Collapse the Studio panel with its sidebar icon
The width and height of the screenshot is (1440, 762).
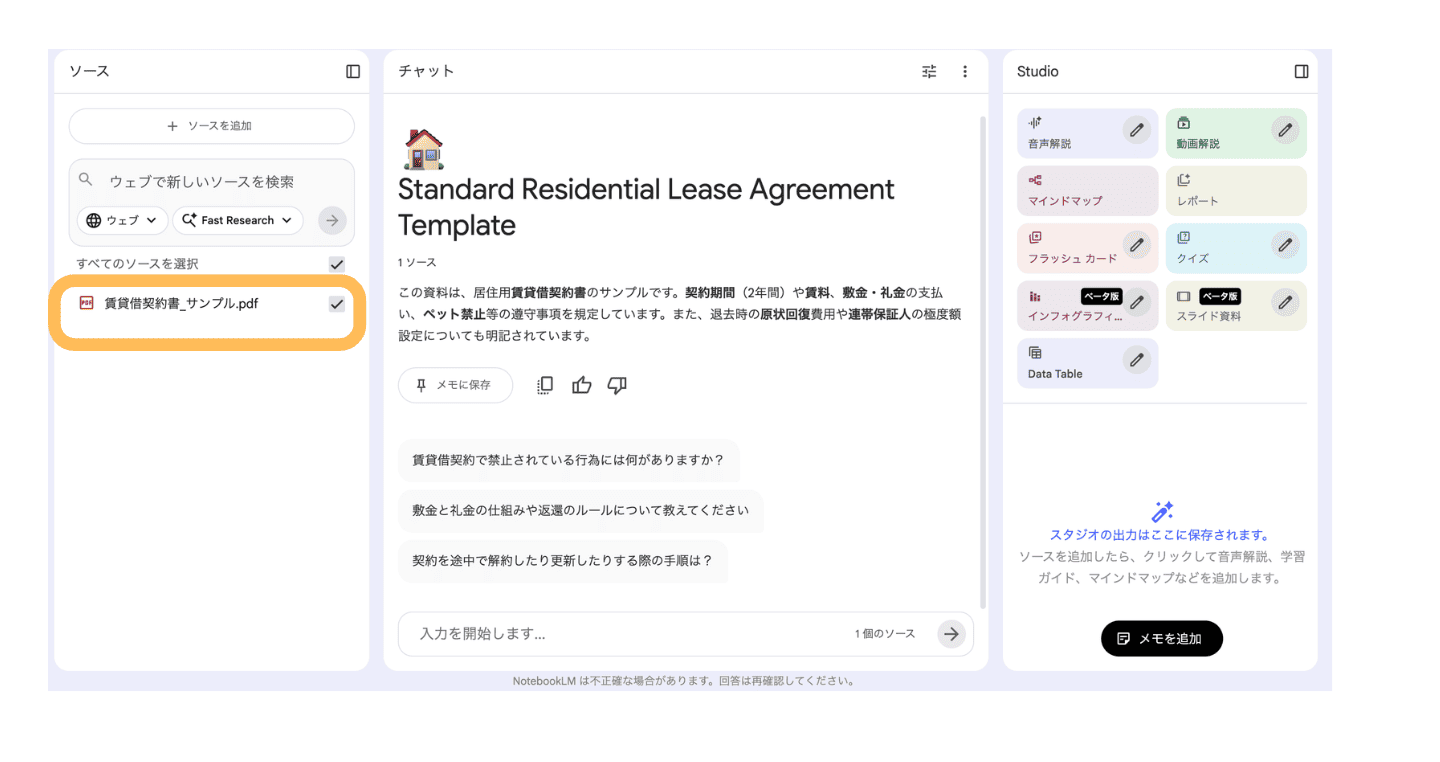click(x=1301, y=71)
